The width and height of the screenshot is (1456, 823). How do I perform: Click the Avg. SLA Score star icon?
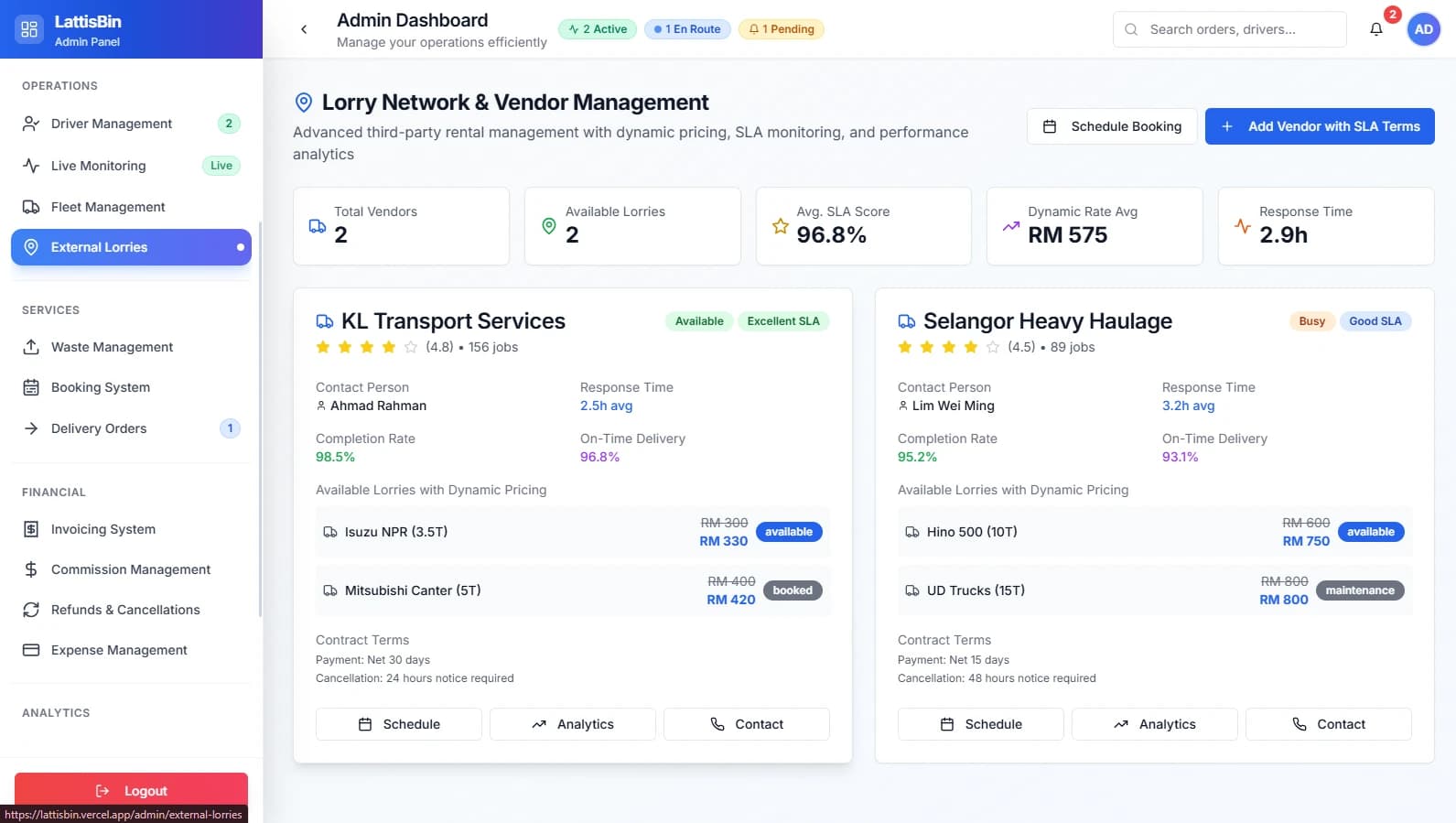pyautogui.click(x=780, y=226)
